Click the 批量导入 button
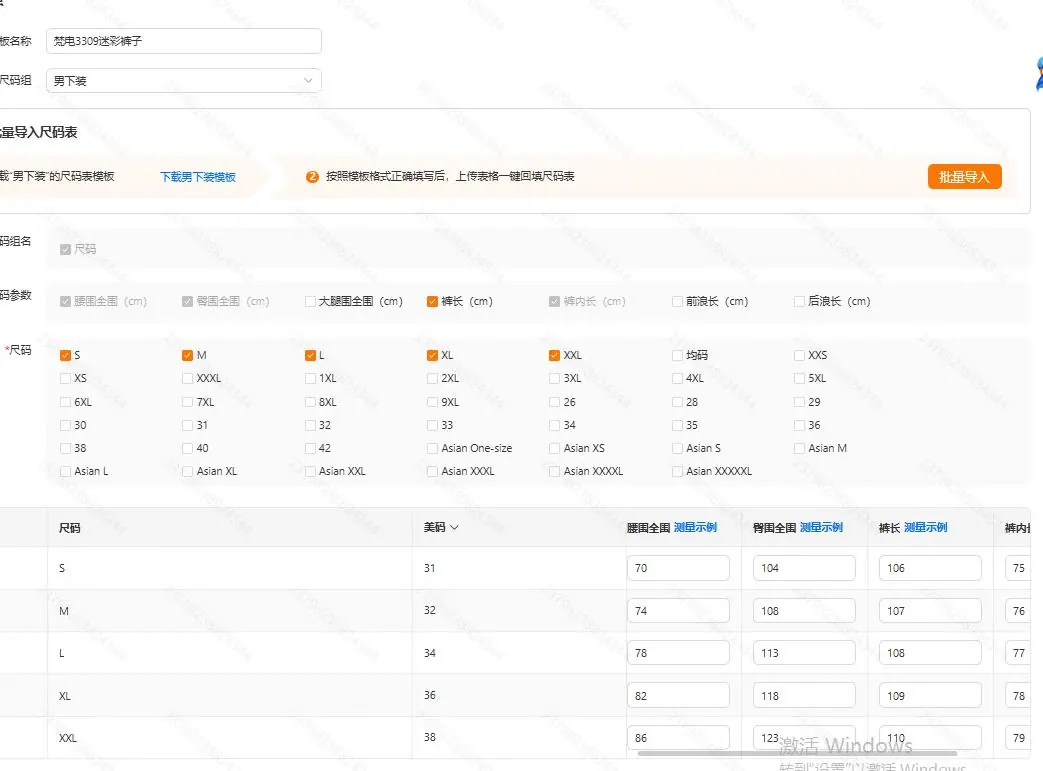The height and width of the screenshot is (771, 1043). click(x=964, y=177)
